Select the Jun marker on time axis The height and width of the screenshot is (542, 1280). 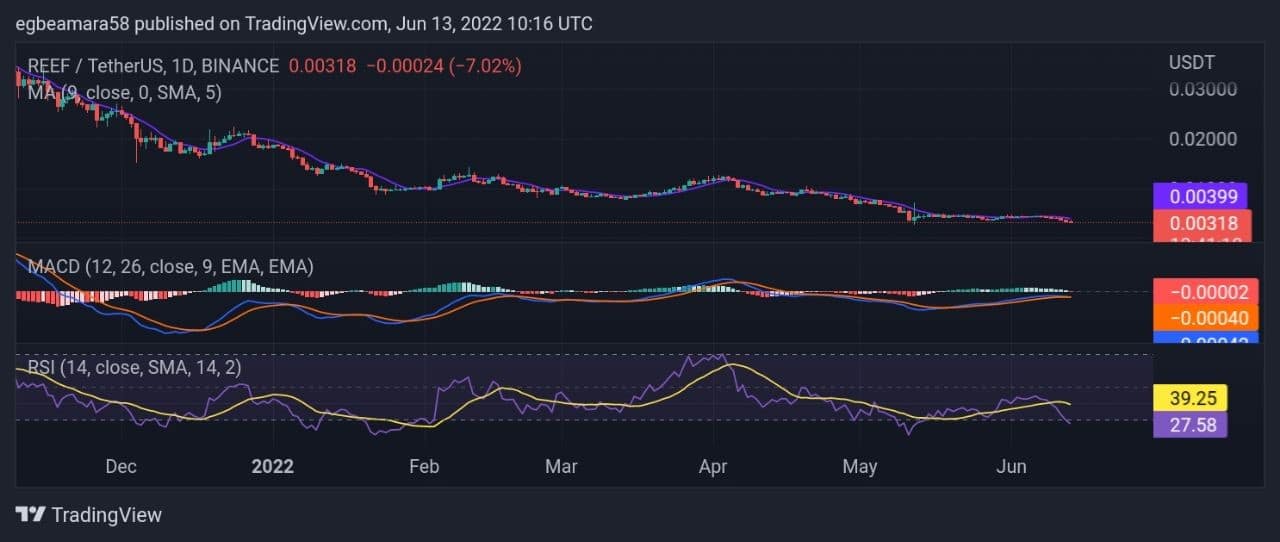1013,466
